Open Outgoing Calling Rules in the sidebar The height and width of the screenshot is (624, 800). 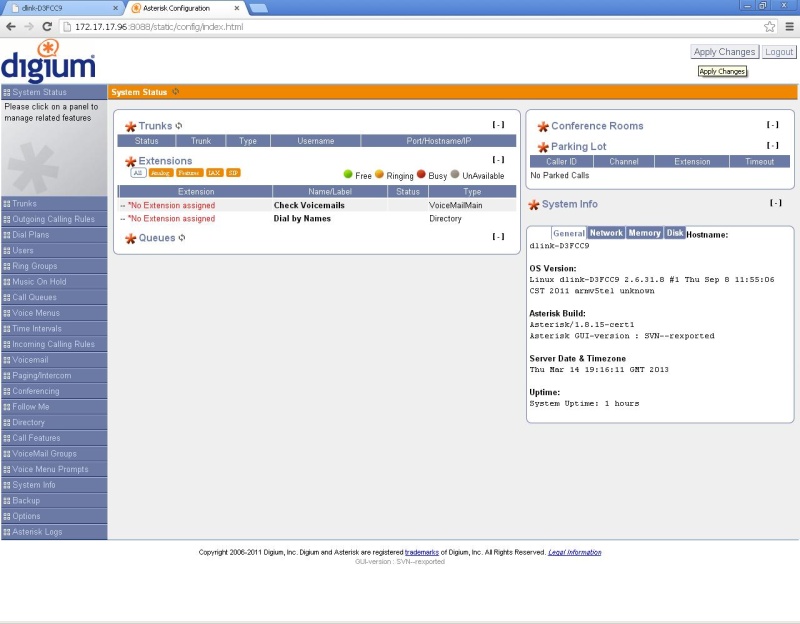coord(54,219)
